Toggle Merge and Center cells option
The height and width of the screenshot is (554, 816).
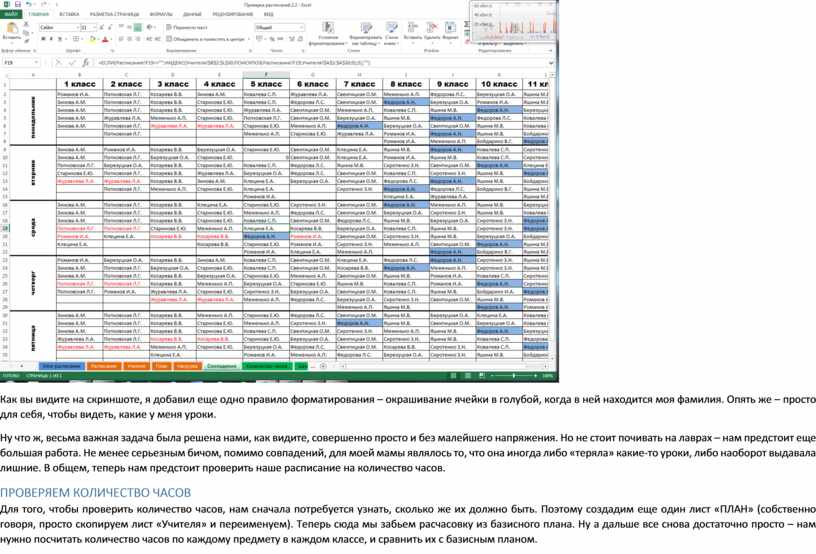pos(205,39)
